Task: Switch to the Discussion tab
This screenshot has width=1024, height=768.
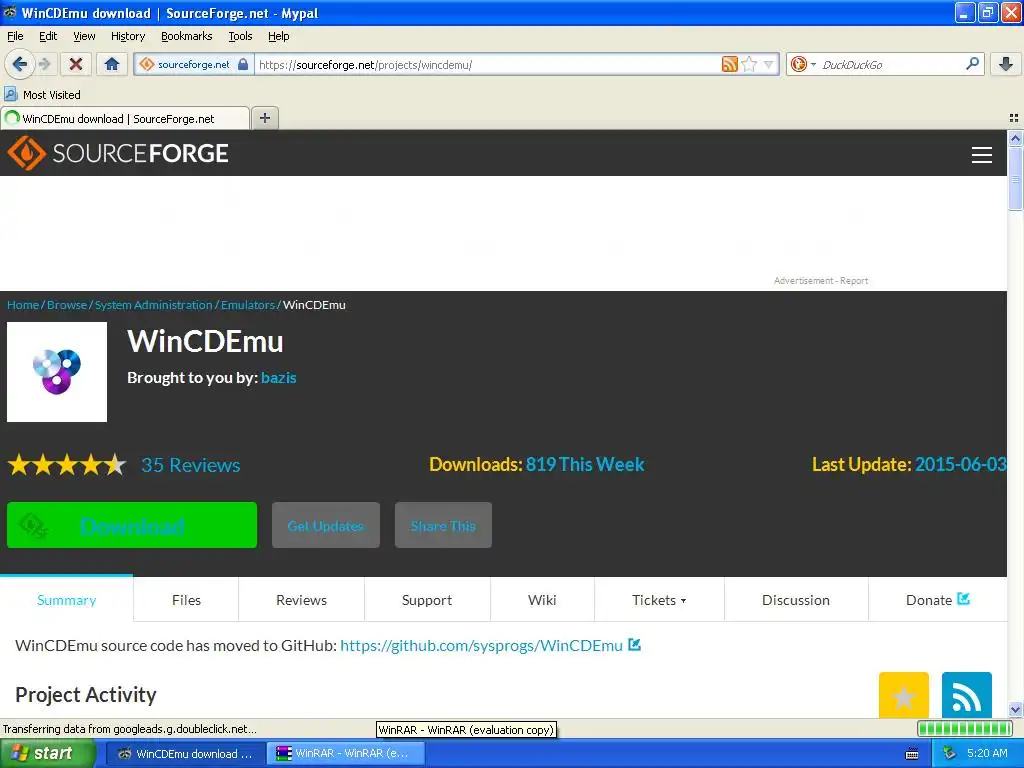Action: [x=796, y=600]
